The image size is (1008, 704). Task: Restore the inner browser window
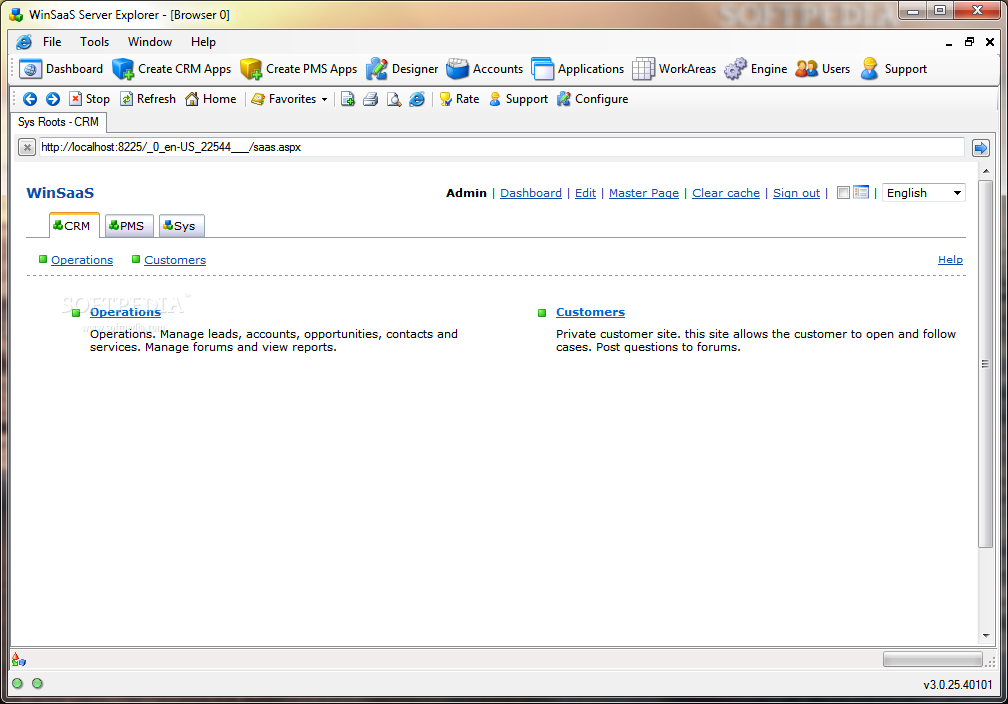click(x=969, y=42)
